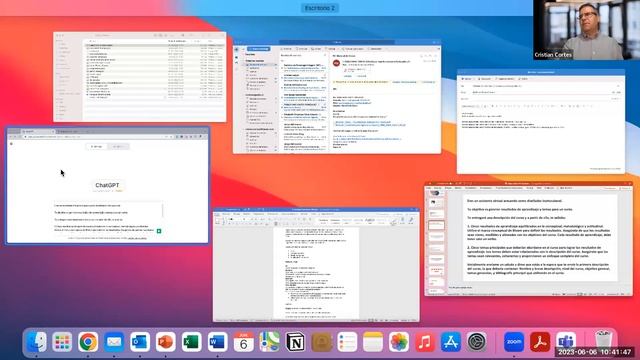Open Microsoft Outlook from the Dock

pyautogui.click(x=140, y=342)
